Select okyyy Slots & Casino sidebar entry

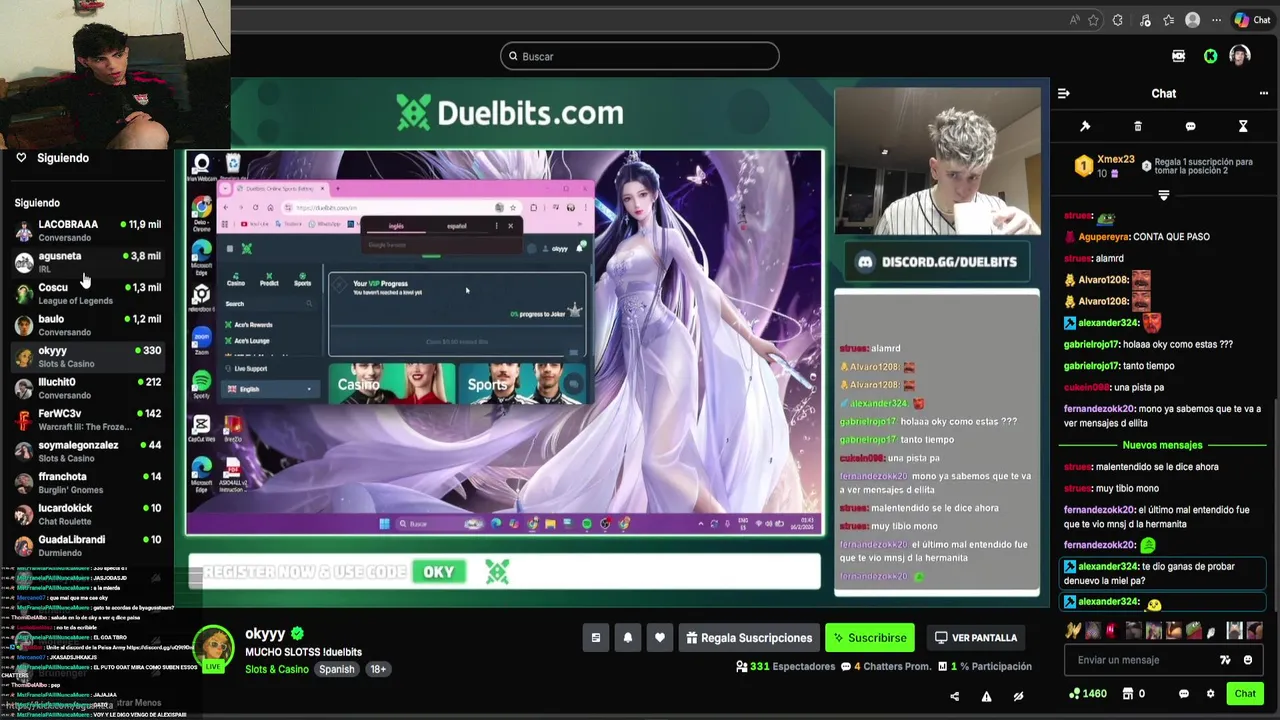coord(88,356)
